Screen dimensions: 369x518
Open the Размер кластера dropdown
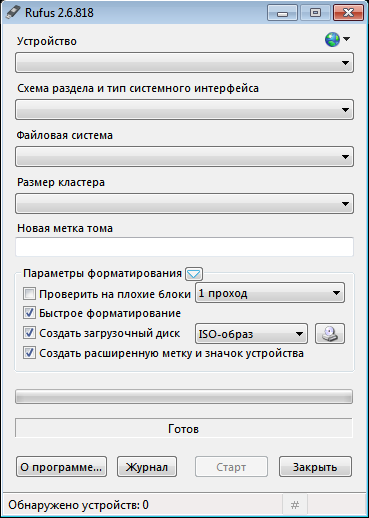[184, 204]
